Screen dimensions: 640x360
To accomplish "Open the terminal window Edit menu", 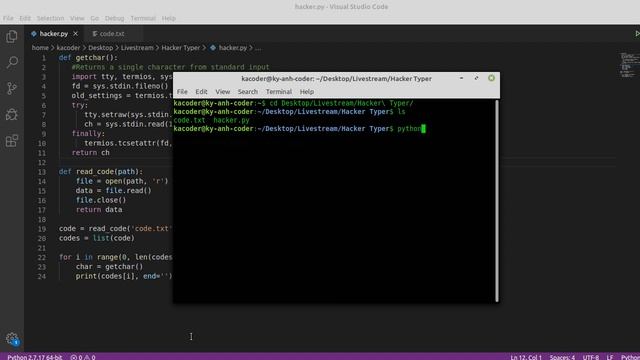I will coord(201,92).
